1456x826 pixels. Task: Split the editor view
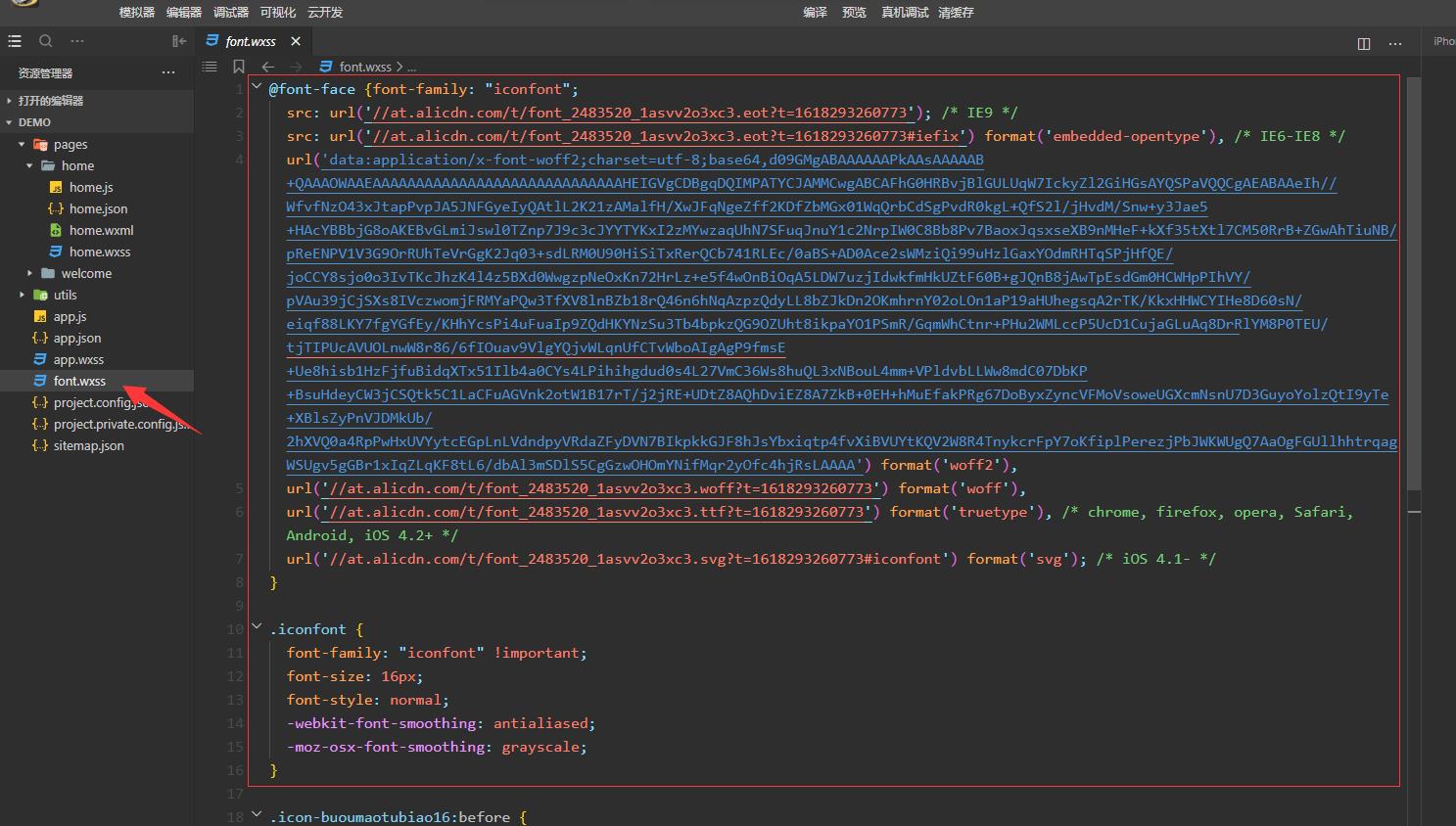[1364, 43]
